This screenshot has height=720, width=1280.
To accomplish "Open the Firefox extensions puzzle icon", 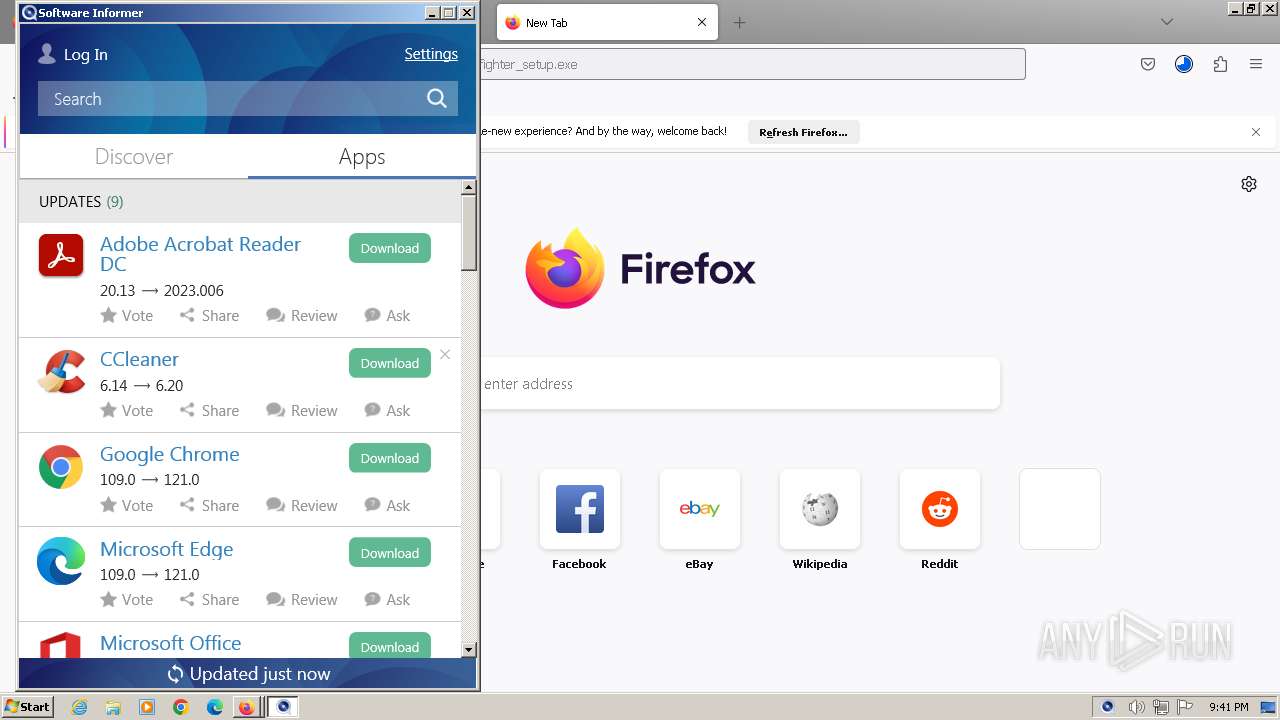I will point(1220,64).
